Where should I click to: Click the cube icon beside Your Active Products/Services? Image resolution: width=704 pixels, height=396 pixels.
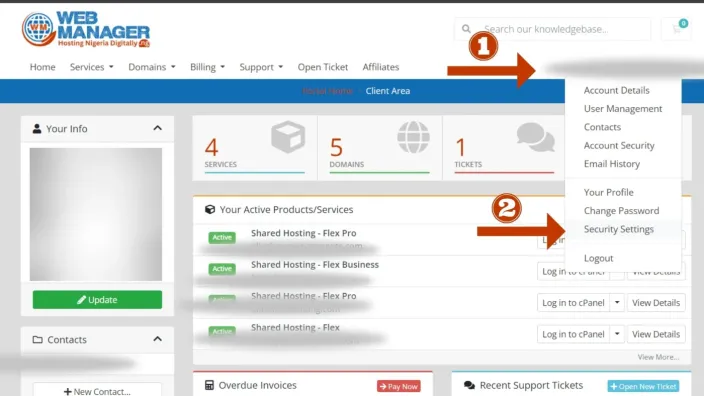tap(210, 210)
